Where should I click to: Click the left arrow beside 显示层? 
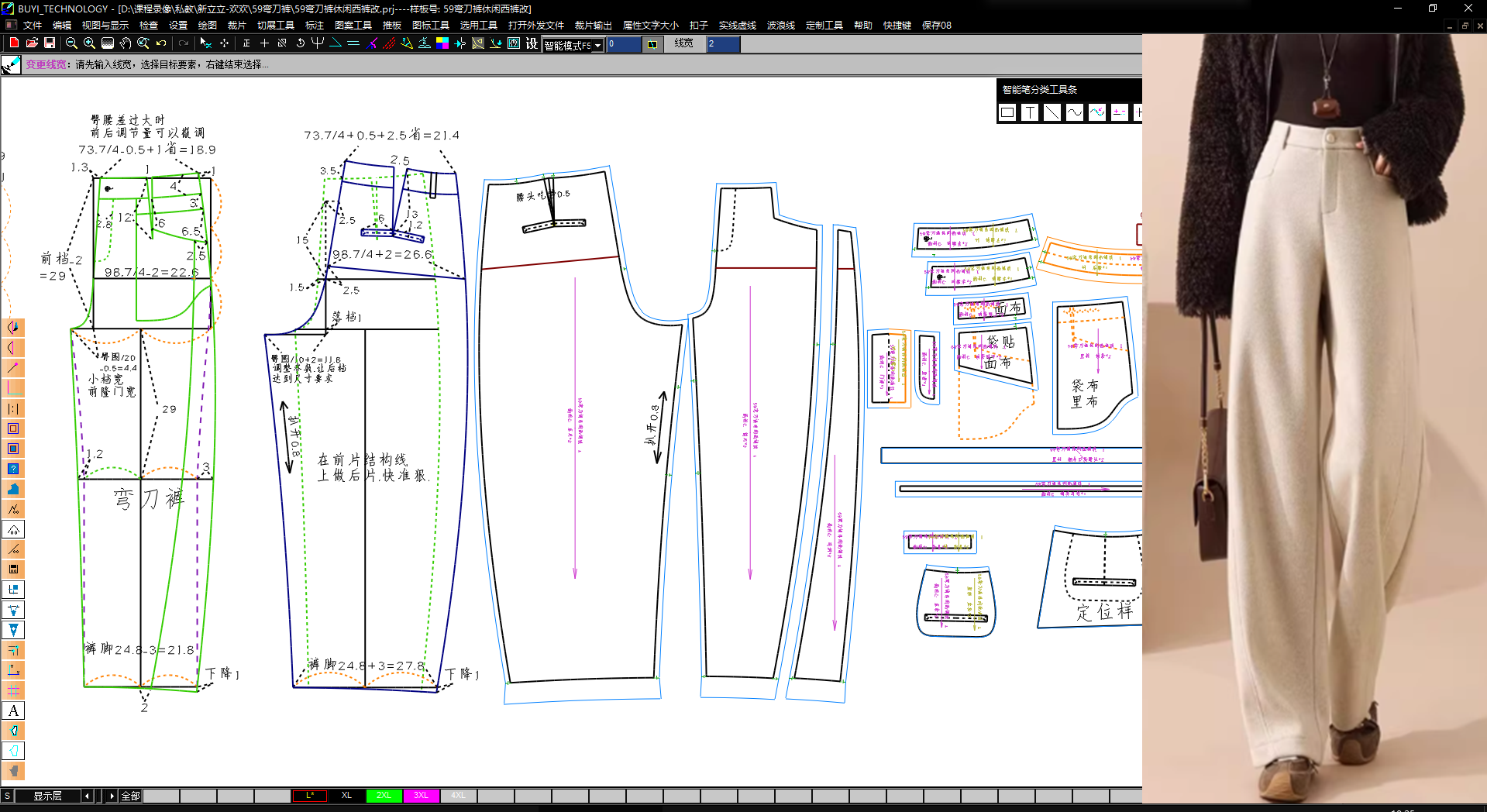tap(87, 796)
